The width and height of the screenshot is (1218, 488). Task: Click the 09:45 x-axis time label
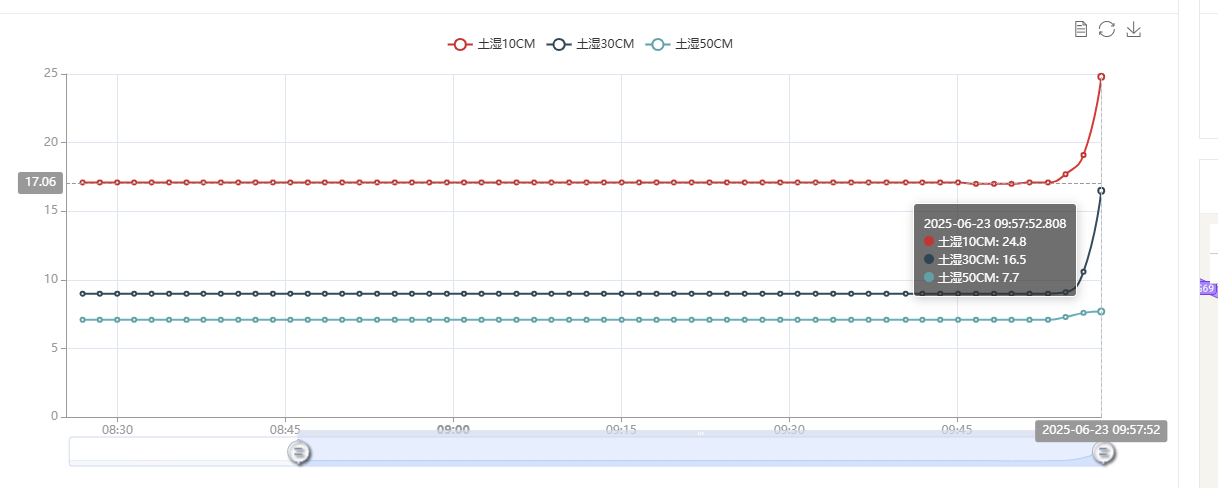pos(957,429)
